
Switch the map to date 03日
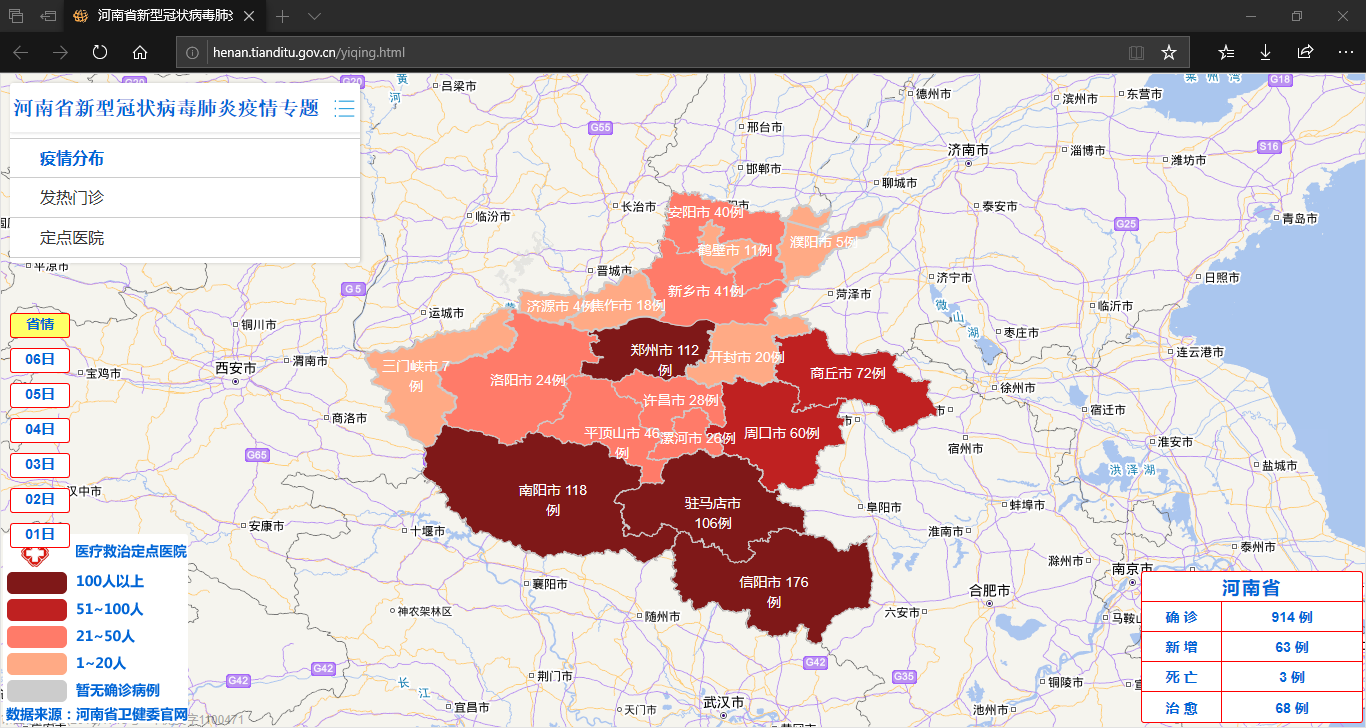[39, 464]
